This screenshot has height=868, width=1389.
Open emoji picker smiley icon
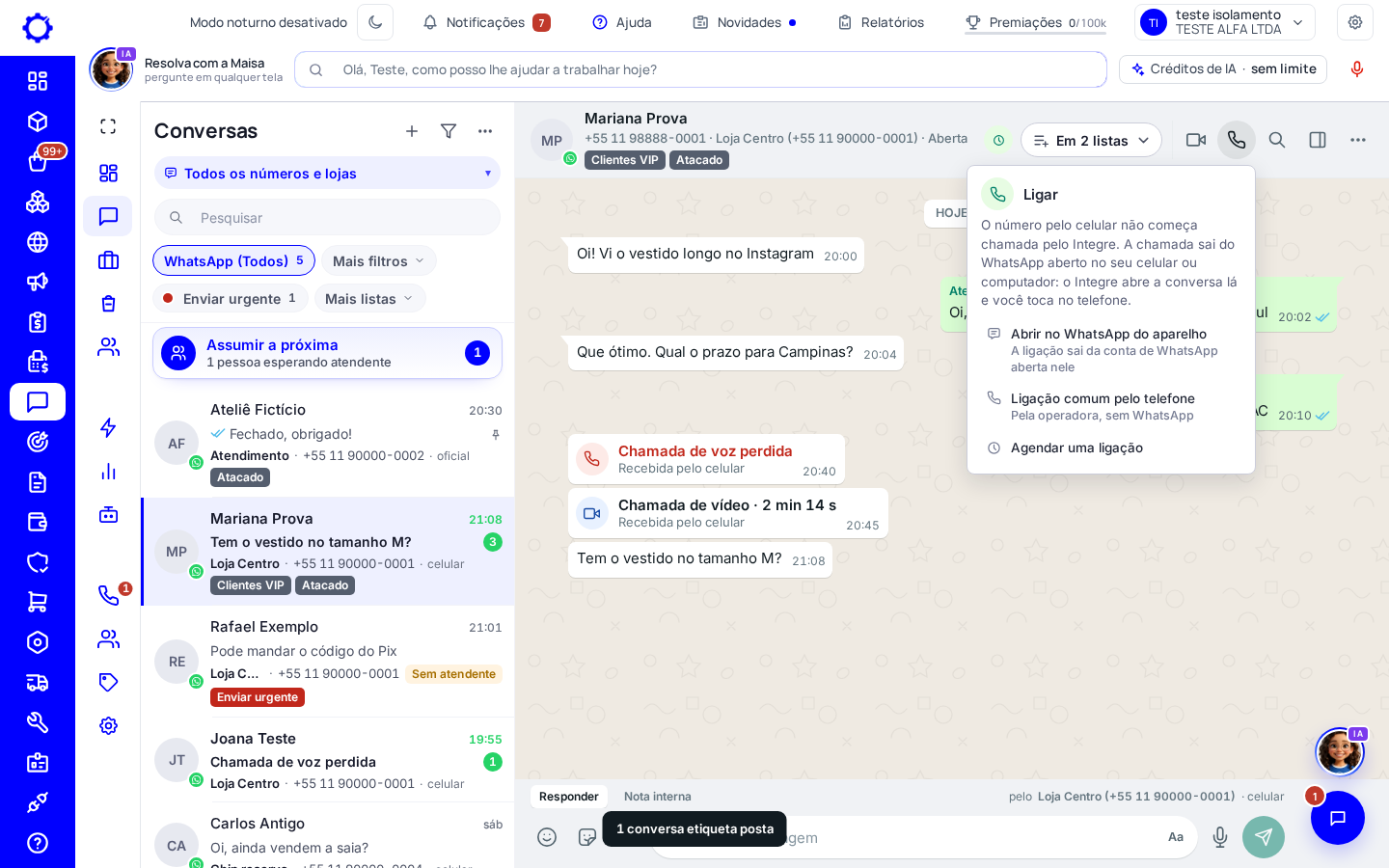pos(547,837)
